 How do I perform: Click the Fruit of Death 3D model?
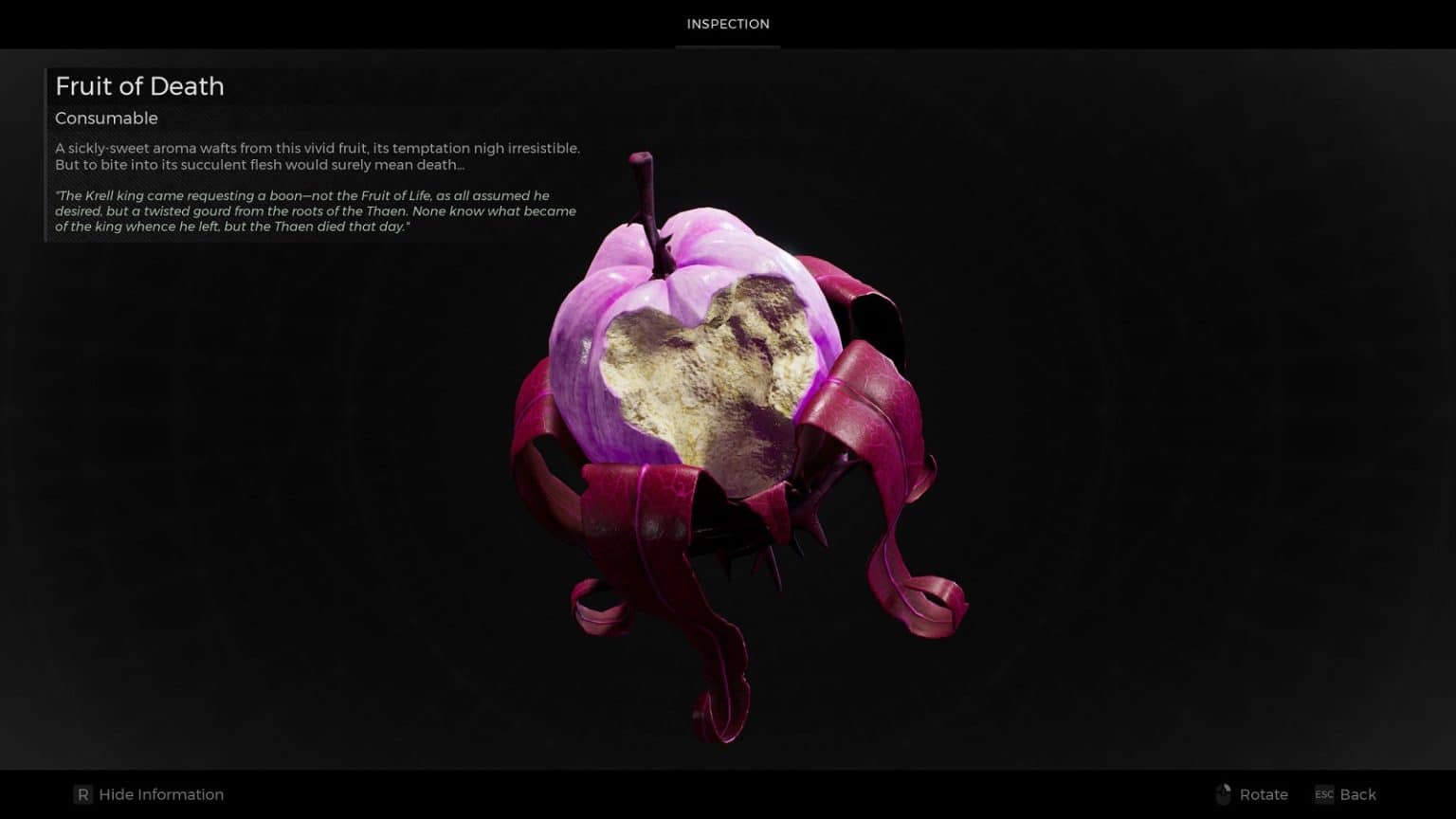[739, 446]
